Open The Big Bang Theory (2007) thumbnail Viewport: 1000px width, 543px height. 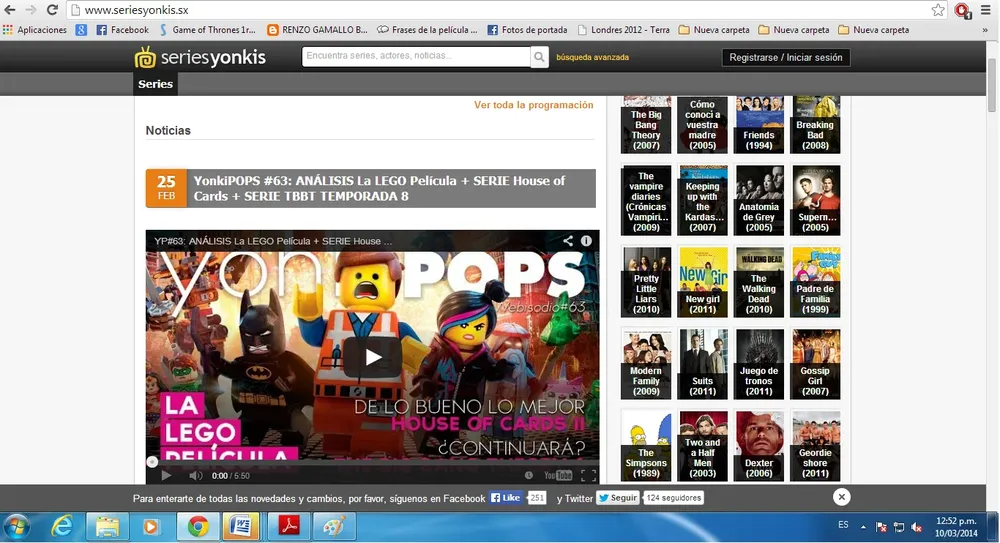(646, 125)
